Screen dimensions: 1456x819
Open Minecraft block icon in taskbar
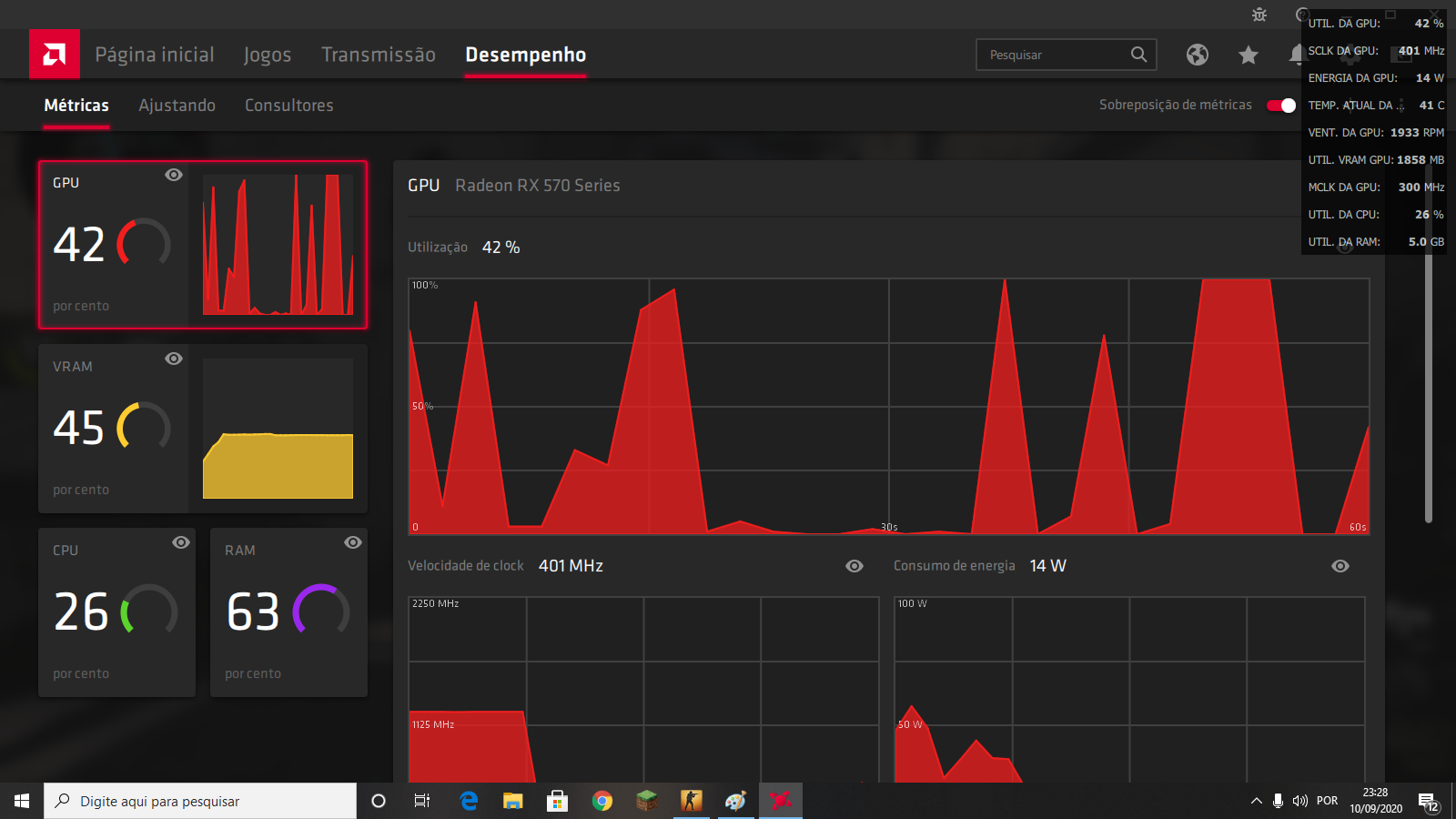tap(646, 801)
